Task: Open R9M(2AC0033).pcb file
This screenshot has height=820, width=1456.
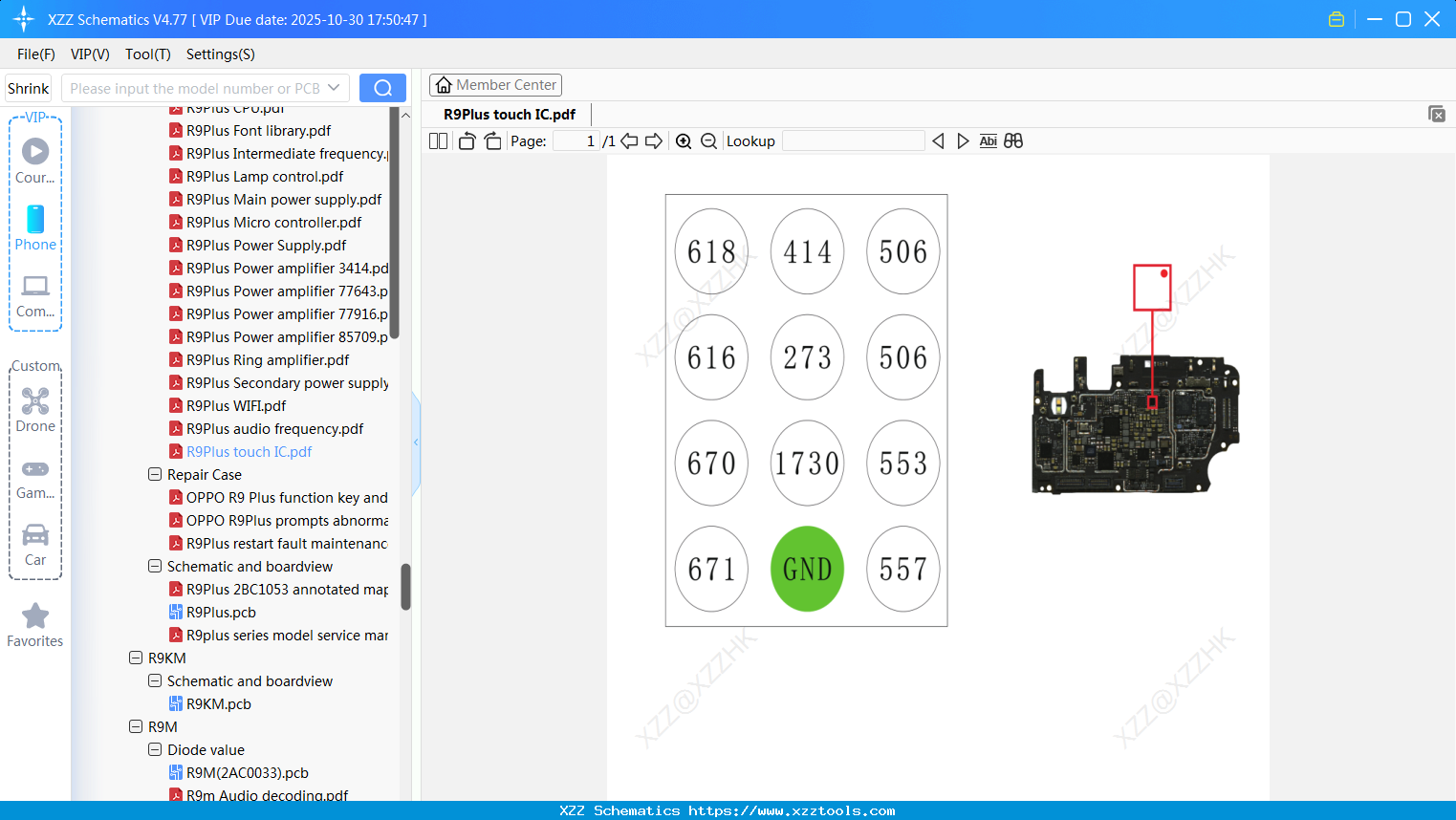Action: click(247, 773)
